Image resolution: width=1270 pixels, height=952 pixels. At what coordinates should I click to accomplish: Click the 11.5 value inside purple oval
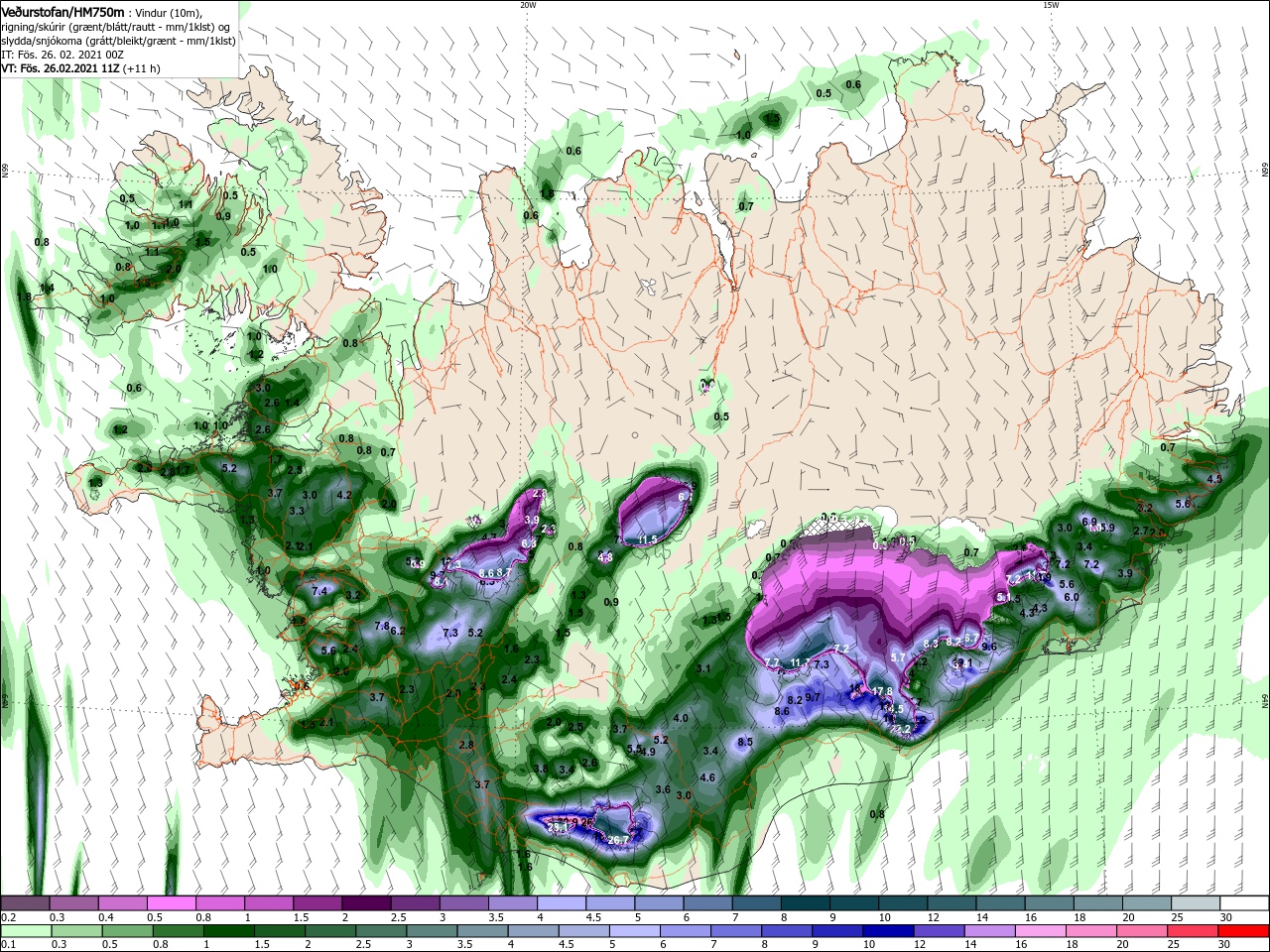(x=647, y=539)
